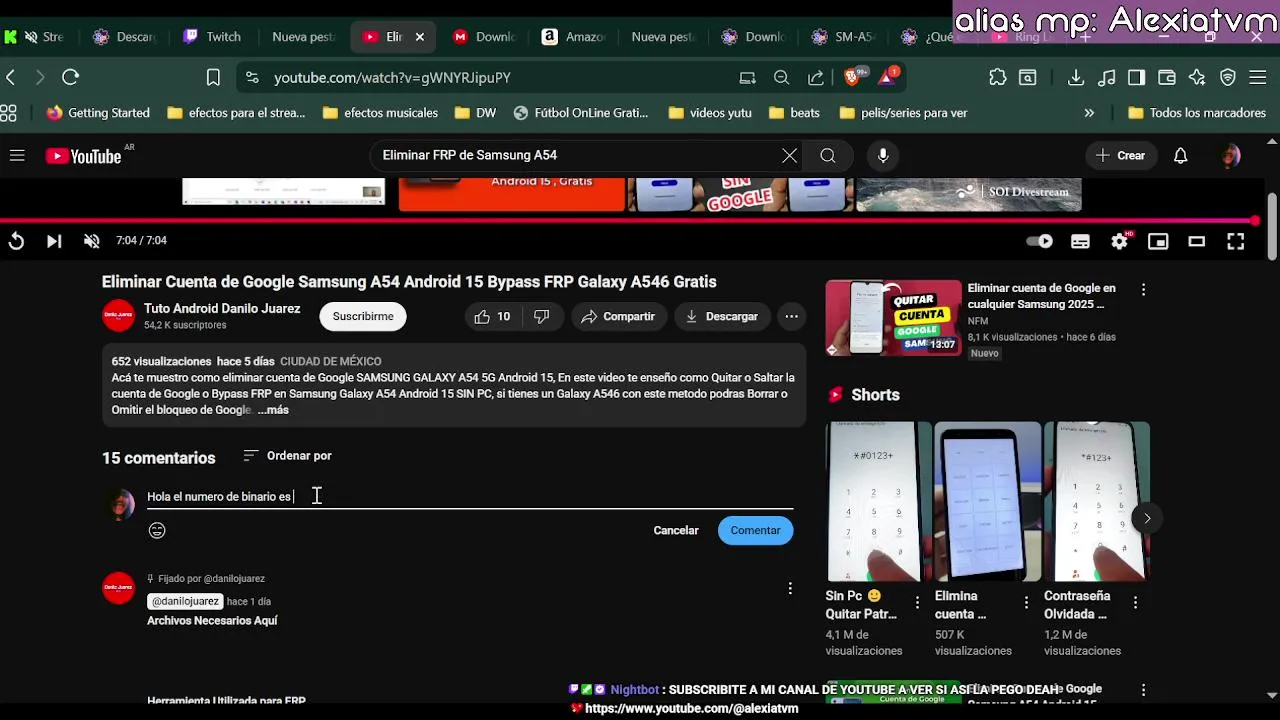Cancel the comment with Cancelar

pos(676,530)
